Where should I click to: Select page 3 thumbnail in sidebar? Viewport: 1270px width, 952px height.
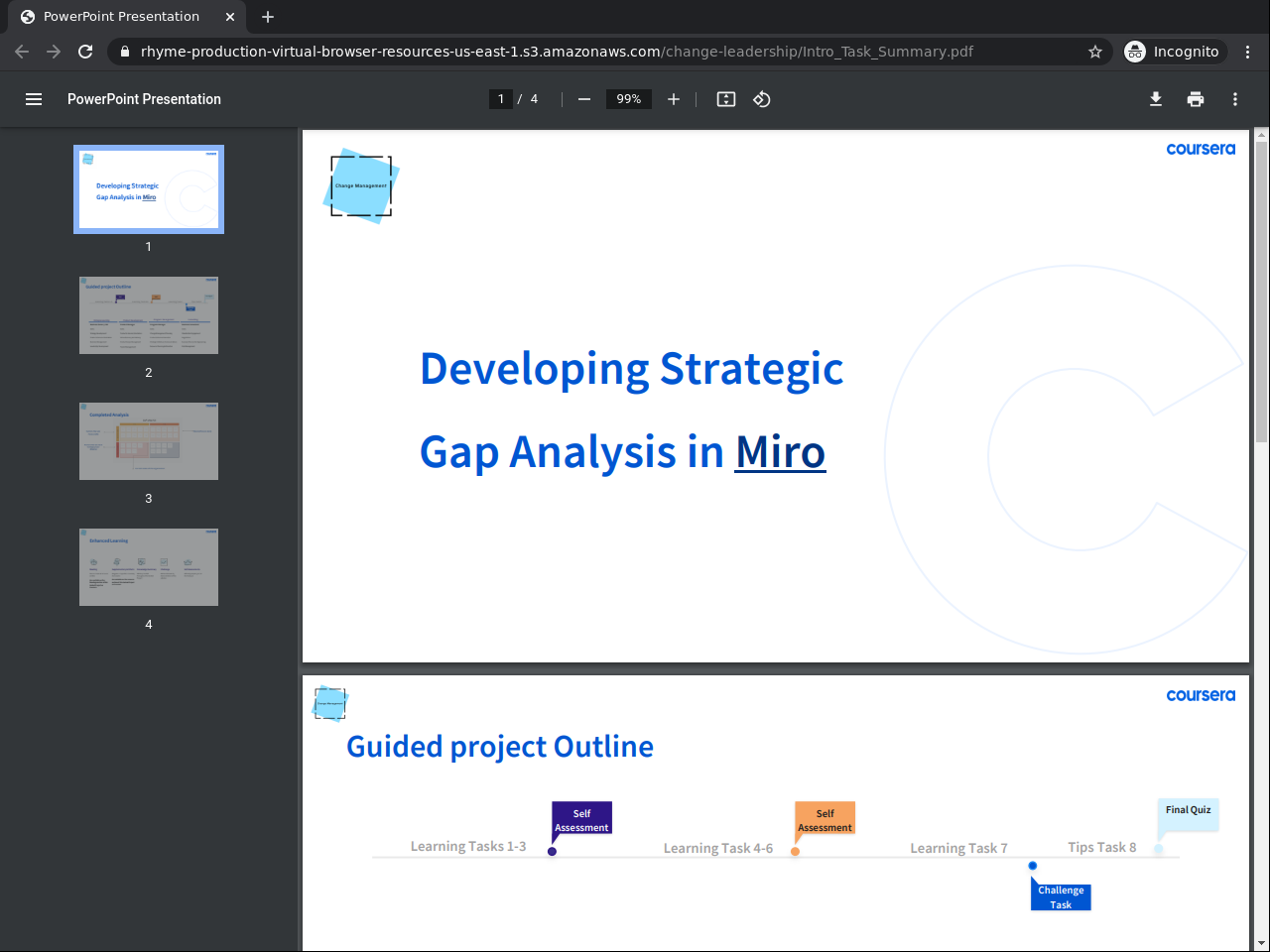pyautogui.click(x=149, y=441)
